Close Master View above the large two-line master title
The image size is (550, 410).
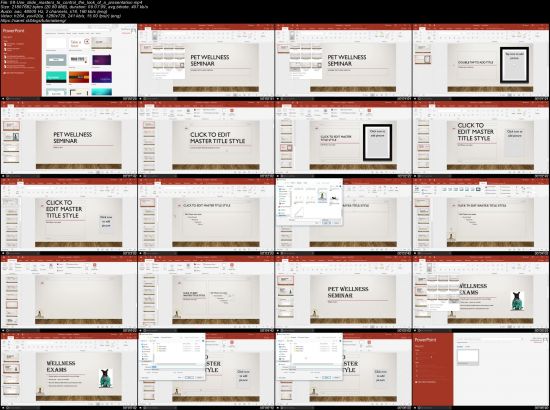click(x=232, y=112)
